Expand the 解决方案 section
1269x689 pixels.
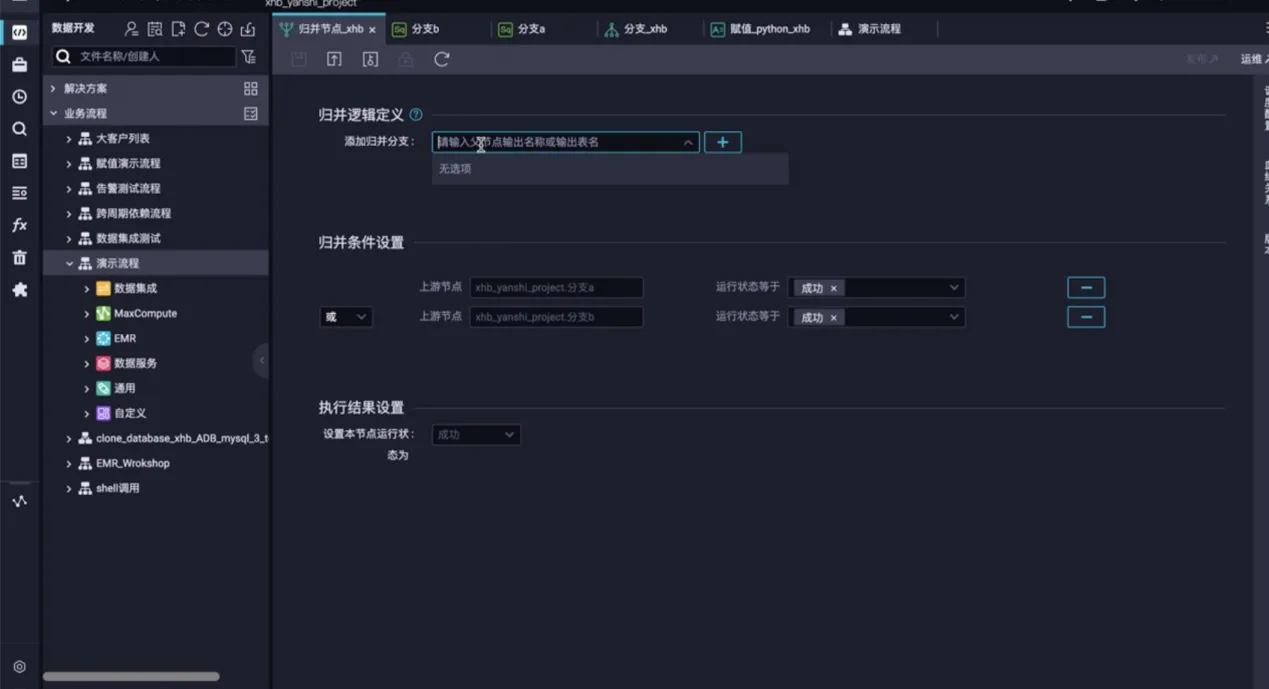(53, 89)
